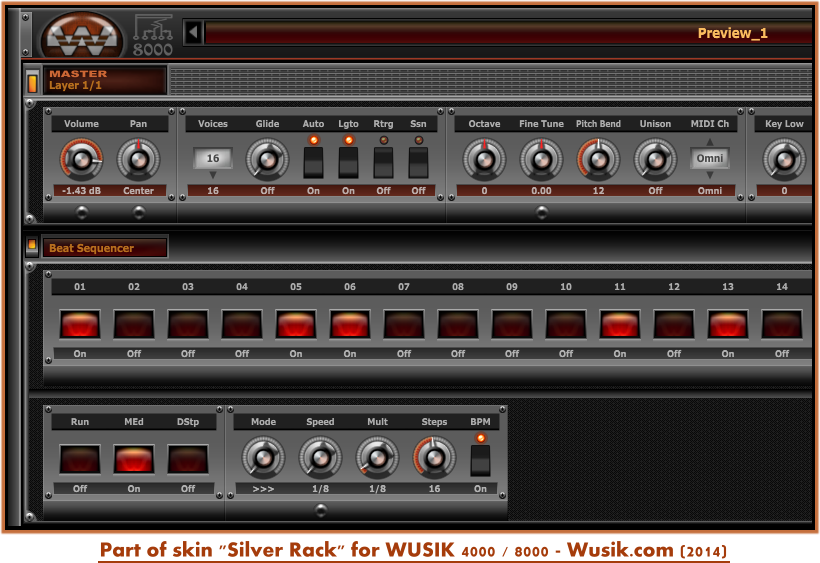This screenshot has width=820, height=563.
Task: Select the MASTER Layer 1/1 tab
Action: click(x=105, y=80)
